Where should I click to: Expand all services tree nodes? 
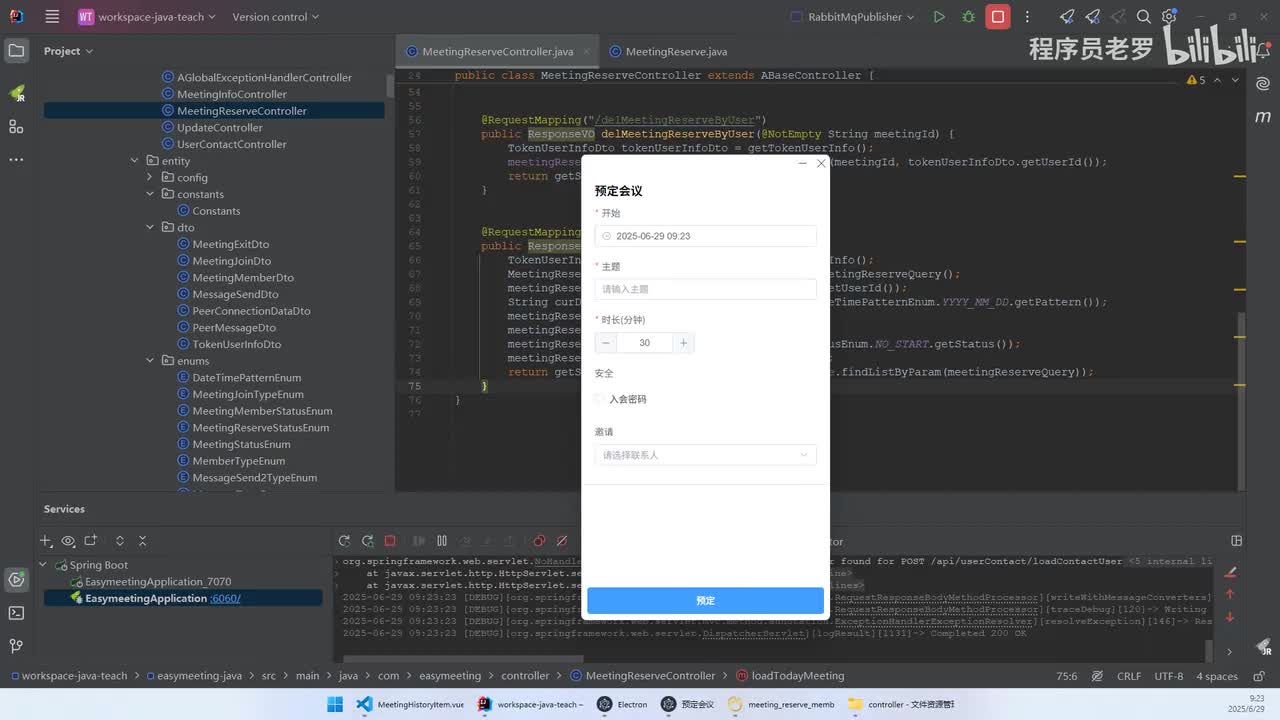(120, 541)
